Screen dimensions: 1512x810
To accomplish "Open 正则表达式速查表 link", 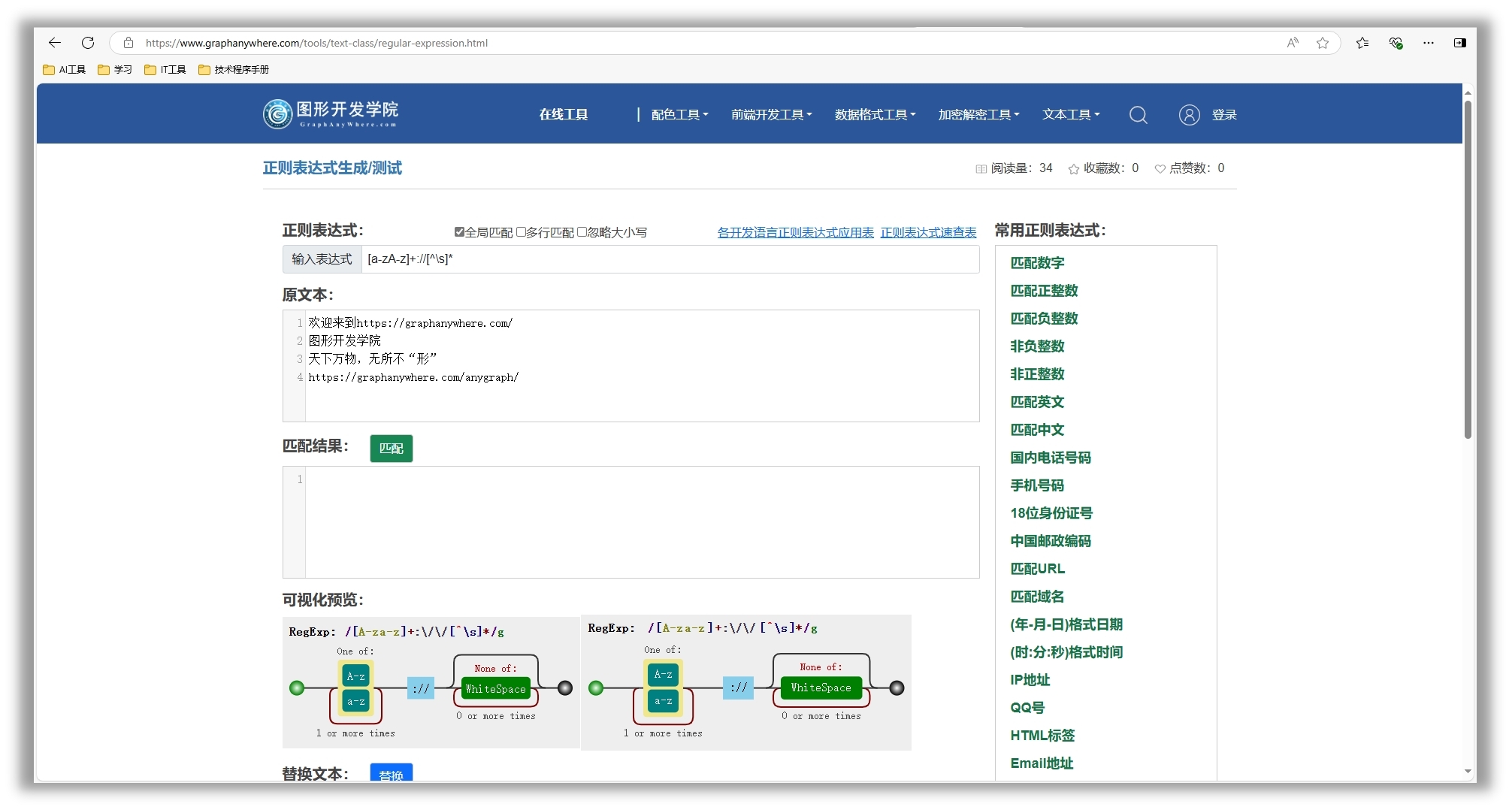I will click(928, 233).
